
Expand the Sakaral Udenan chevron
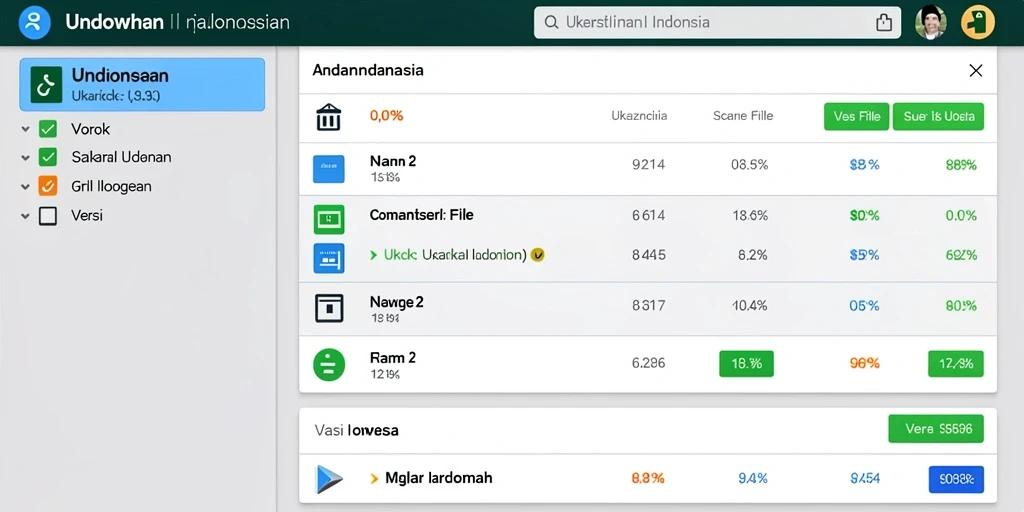pyautogui.click(x=25, y=157)
